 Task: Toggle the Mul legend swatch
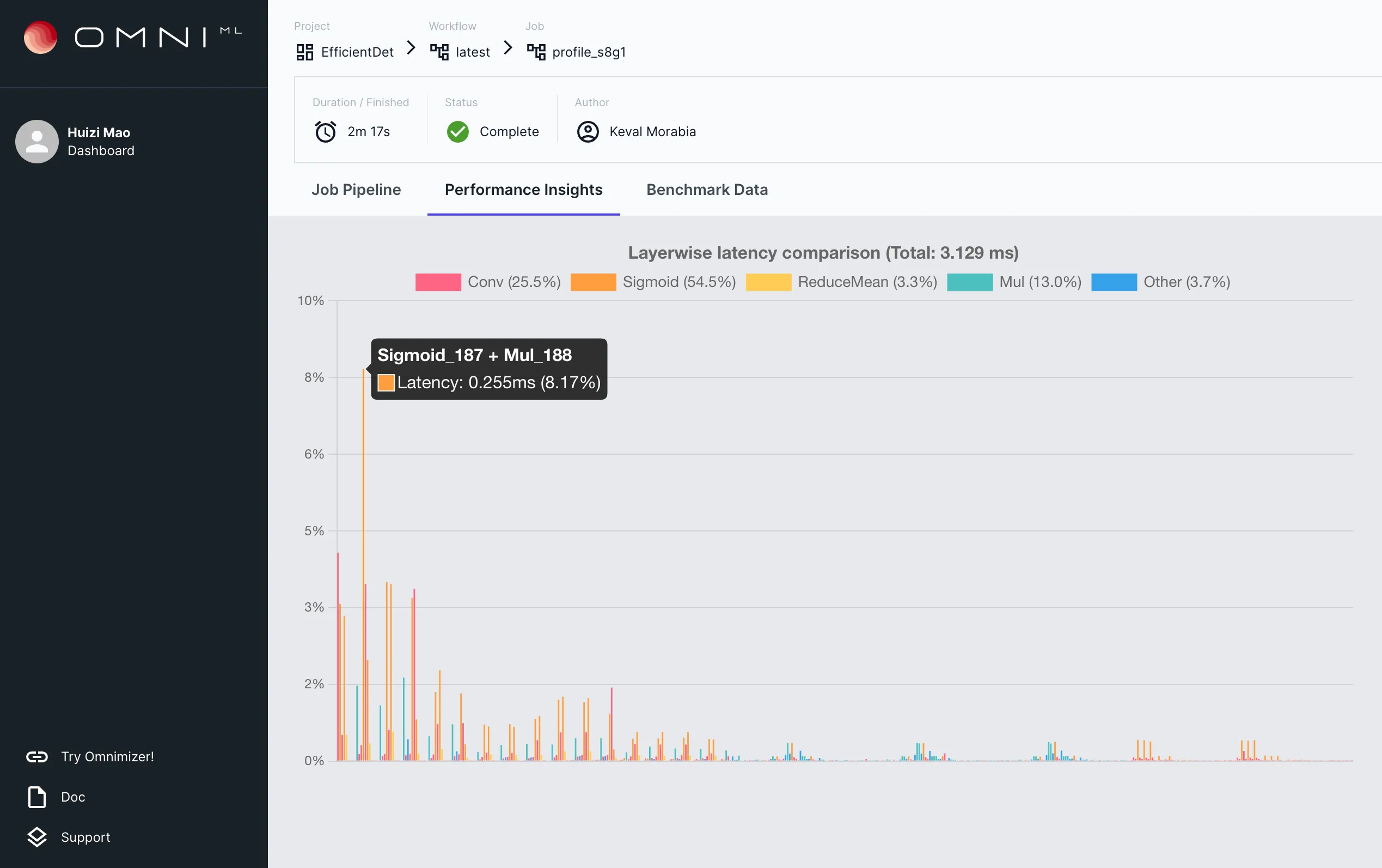[970, 282]
